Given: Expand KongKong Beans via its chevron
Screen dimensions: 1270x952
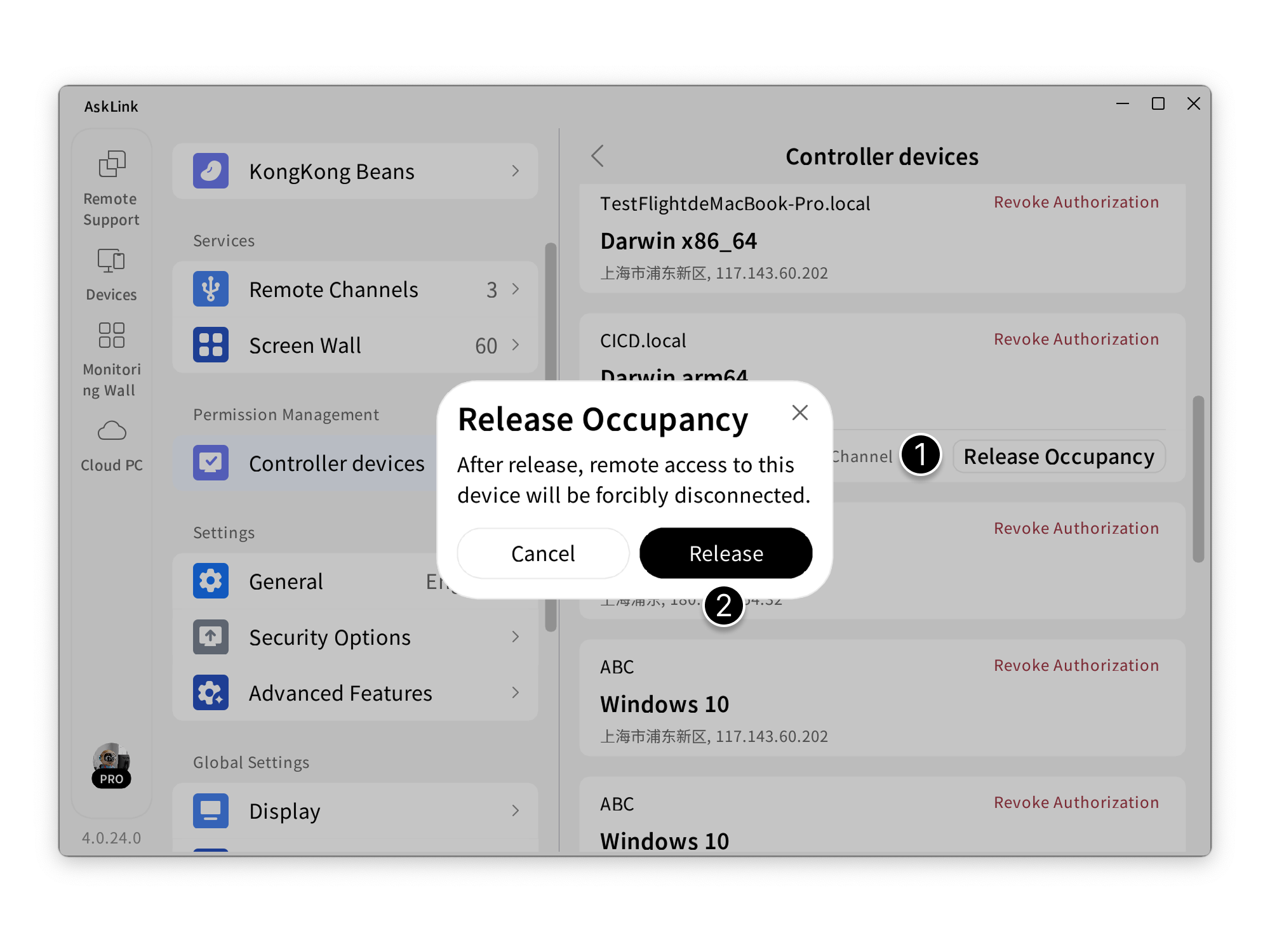Looking at the screenshot, I should pos(516,171).
